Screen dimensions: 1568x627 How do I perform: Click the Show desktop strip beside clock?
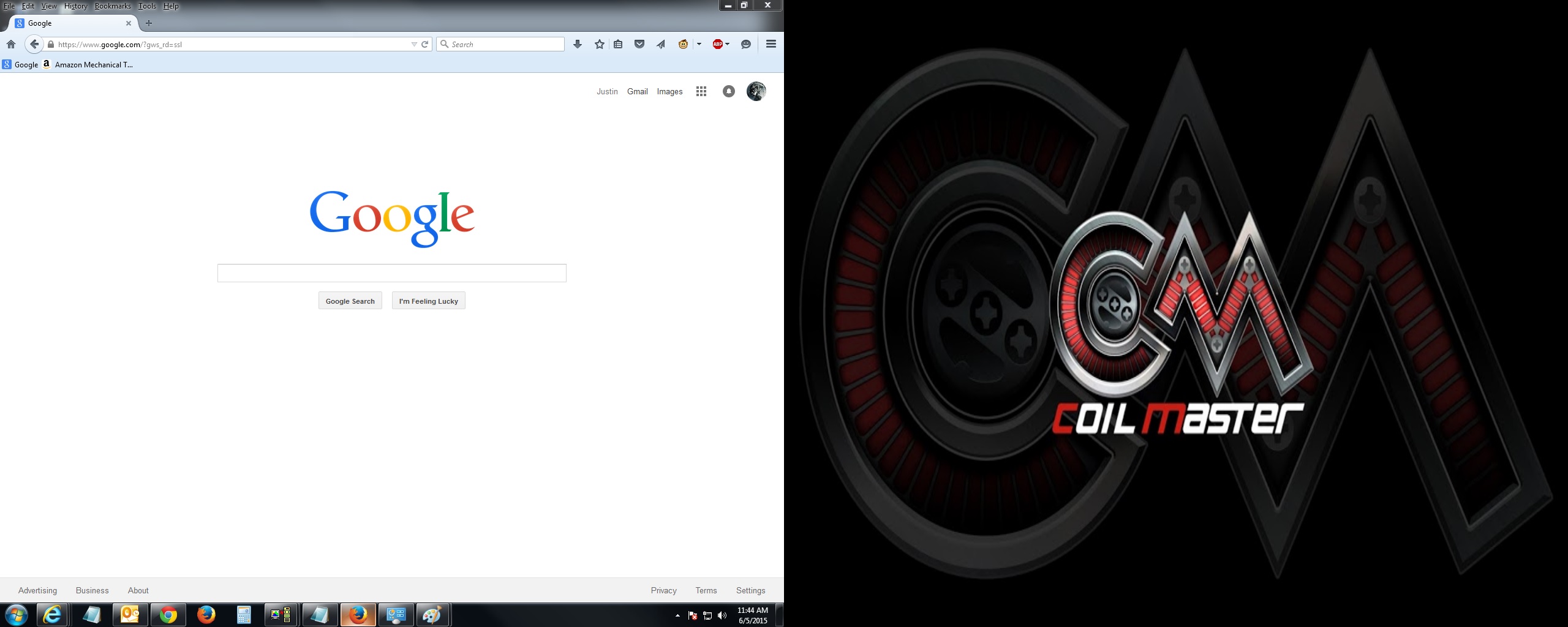pos(779,615)
